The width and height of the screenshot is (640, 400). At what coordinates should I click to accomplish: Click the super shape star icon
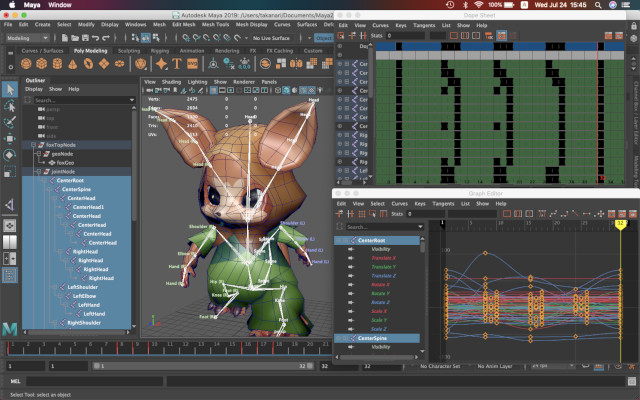coord(161,64)
